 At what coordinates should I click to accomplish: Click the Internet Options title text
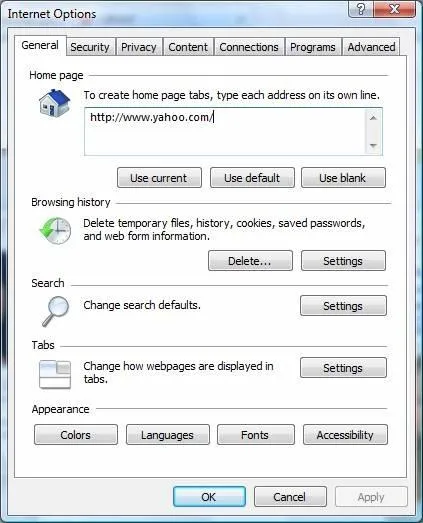click(x=52, y=14)
